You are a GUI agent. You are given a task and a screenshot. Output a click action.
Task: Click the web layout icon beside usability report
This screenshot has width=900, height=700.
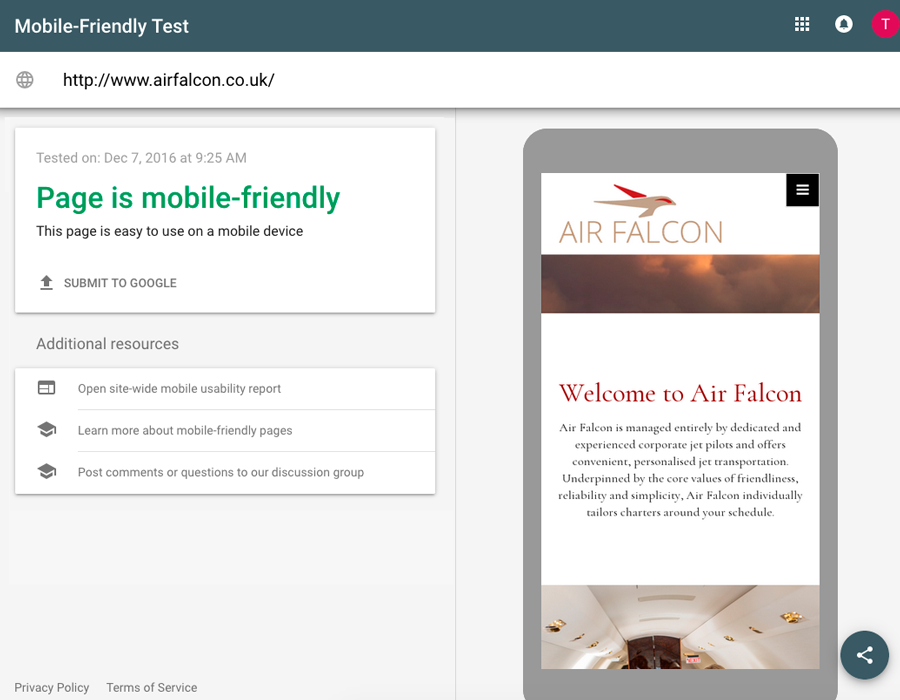coord(46,388)
